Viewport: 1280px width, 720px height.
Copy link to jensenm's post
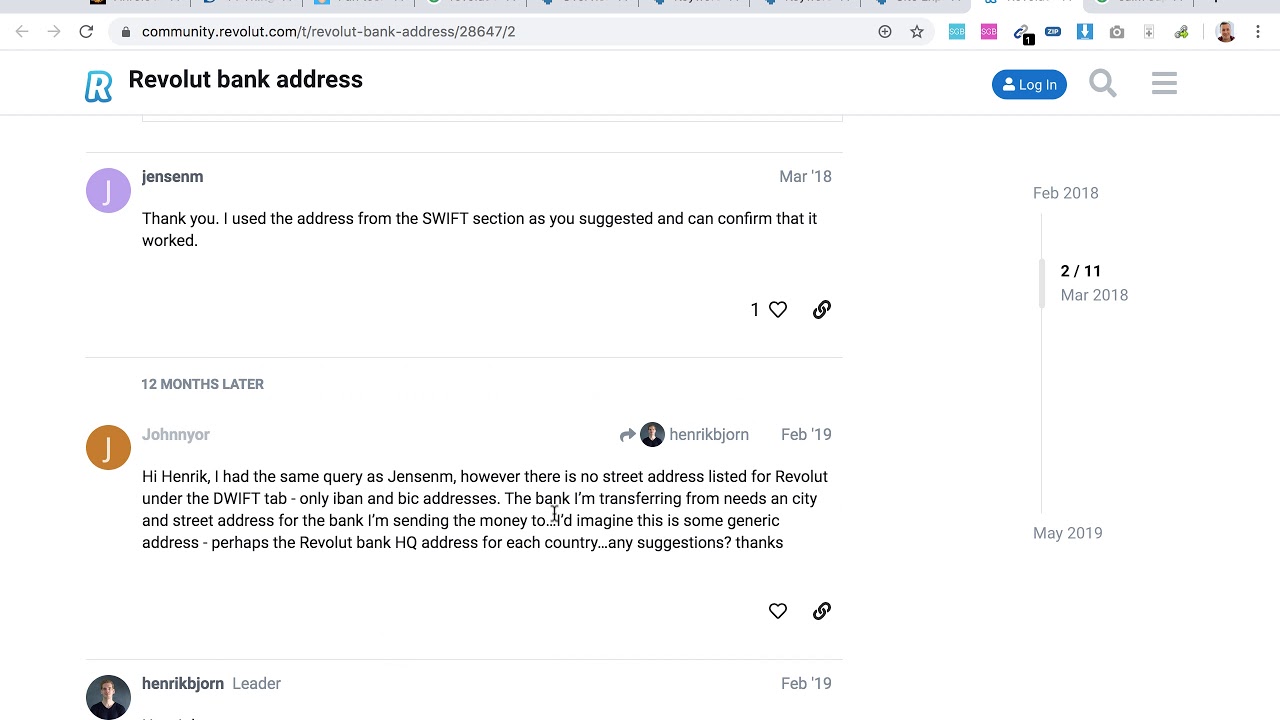822,310
